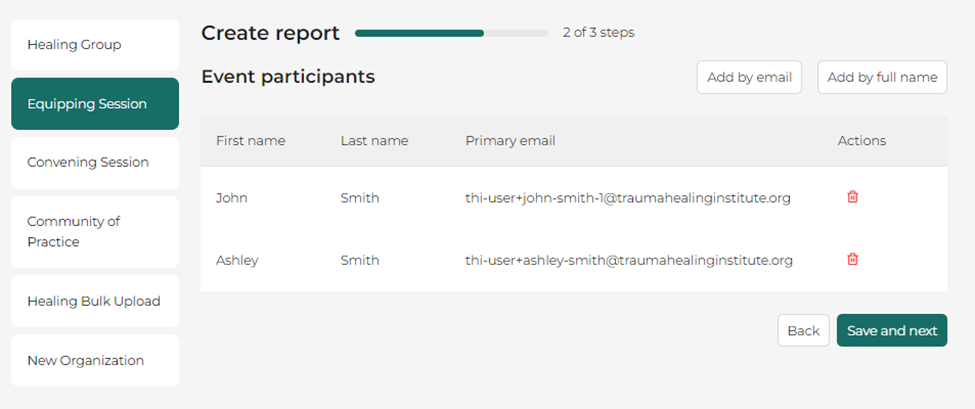This screenshot has height=409, width=975.
Task: Click the Primary email column header
Action: click(511, 141)
